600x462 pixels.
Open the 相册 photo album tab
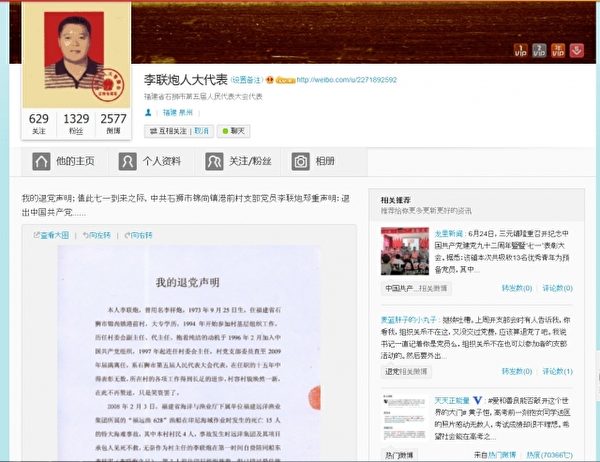(313, 161)
